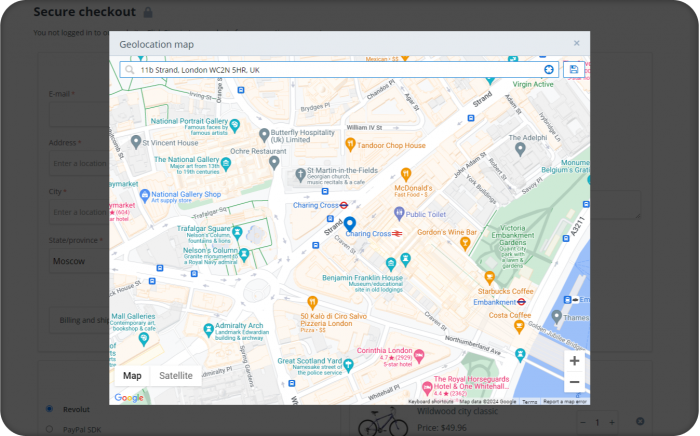This screenshot has width=700, height=436.
Task: Switch to Satellite view
Action: click(176, 376)
